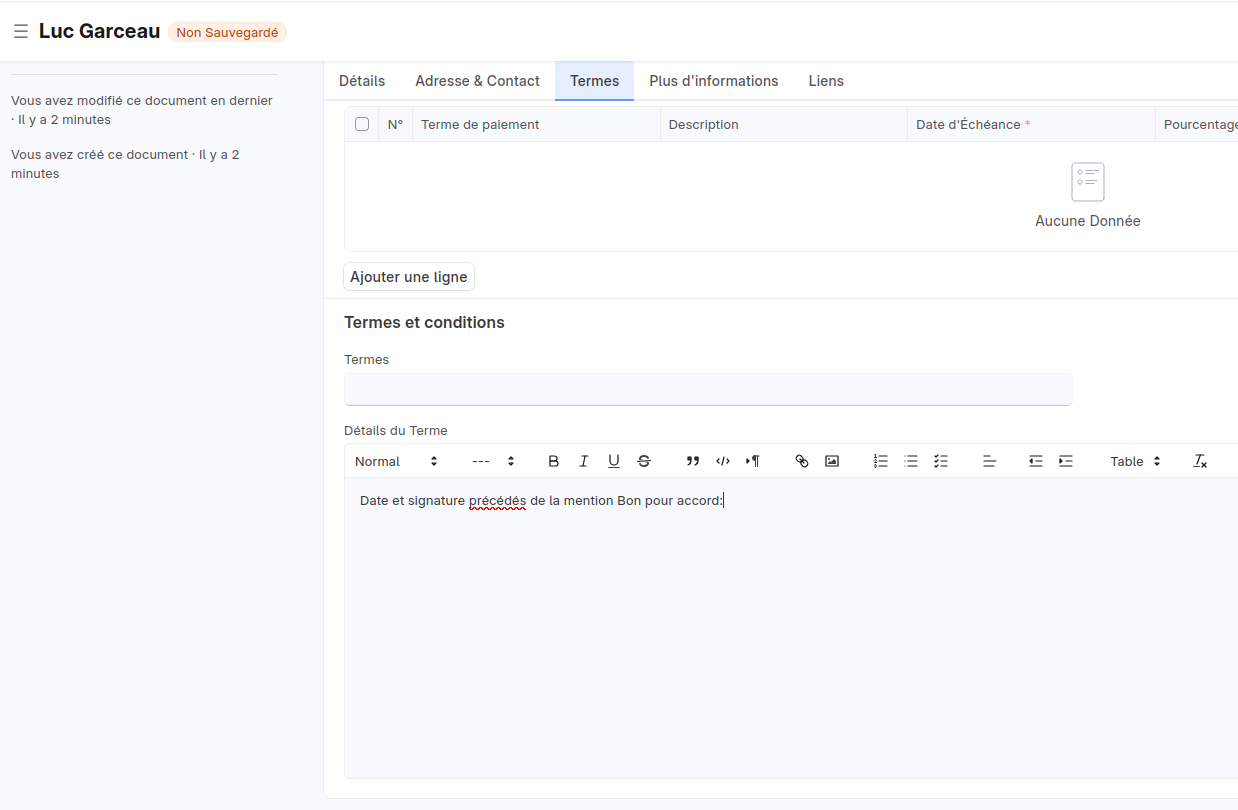Open the Normal heading style dropdown
1238x810 pixels.
click(x=396, y=461)
